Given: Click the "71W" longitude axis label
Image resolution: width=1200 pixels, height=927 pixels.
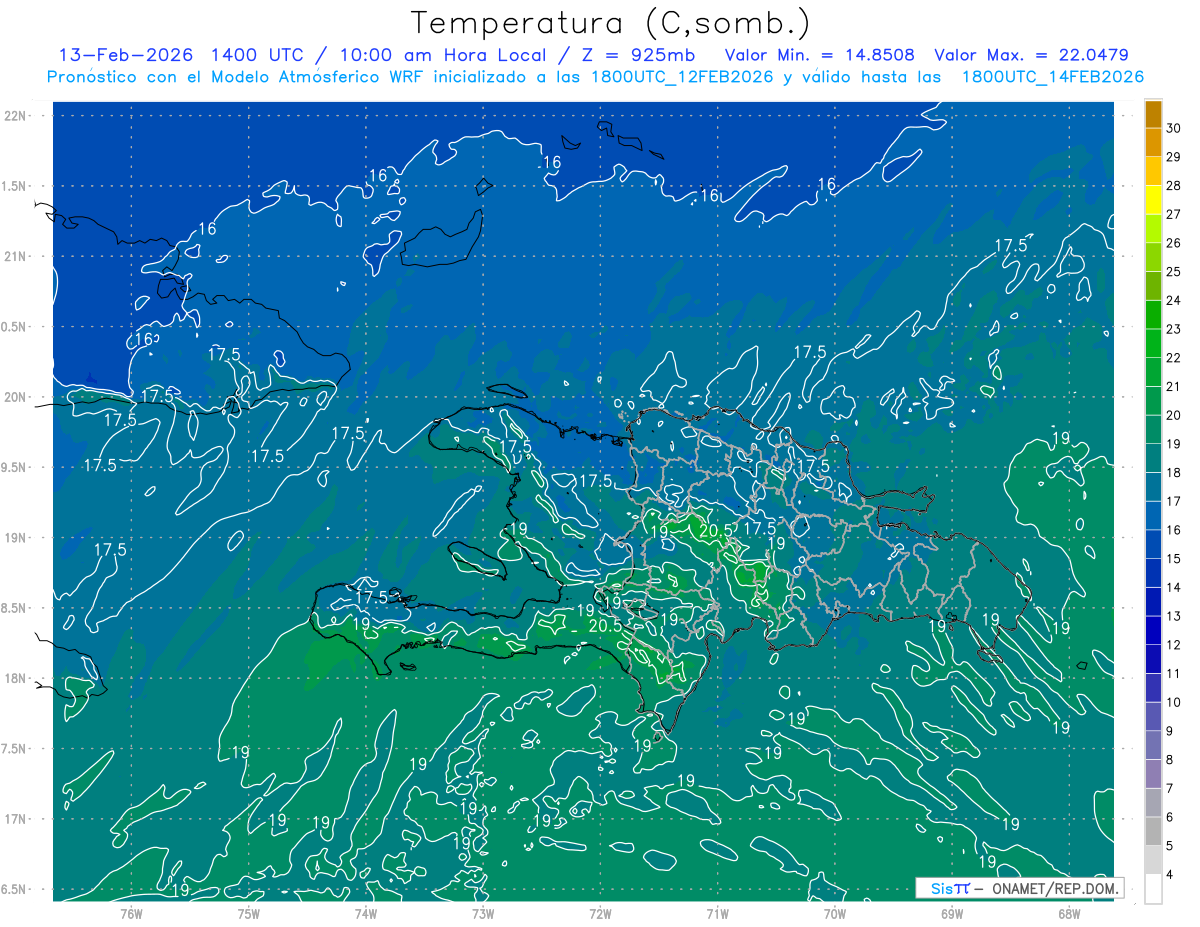Looking at the screenshot, I should pos(717,913).
